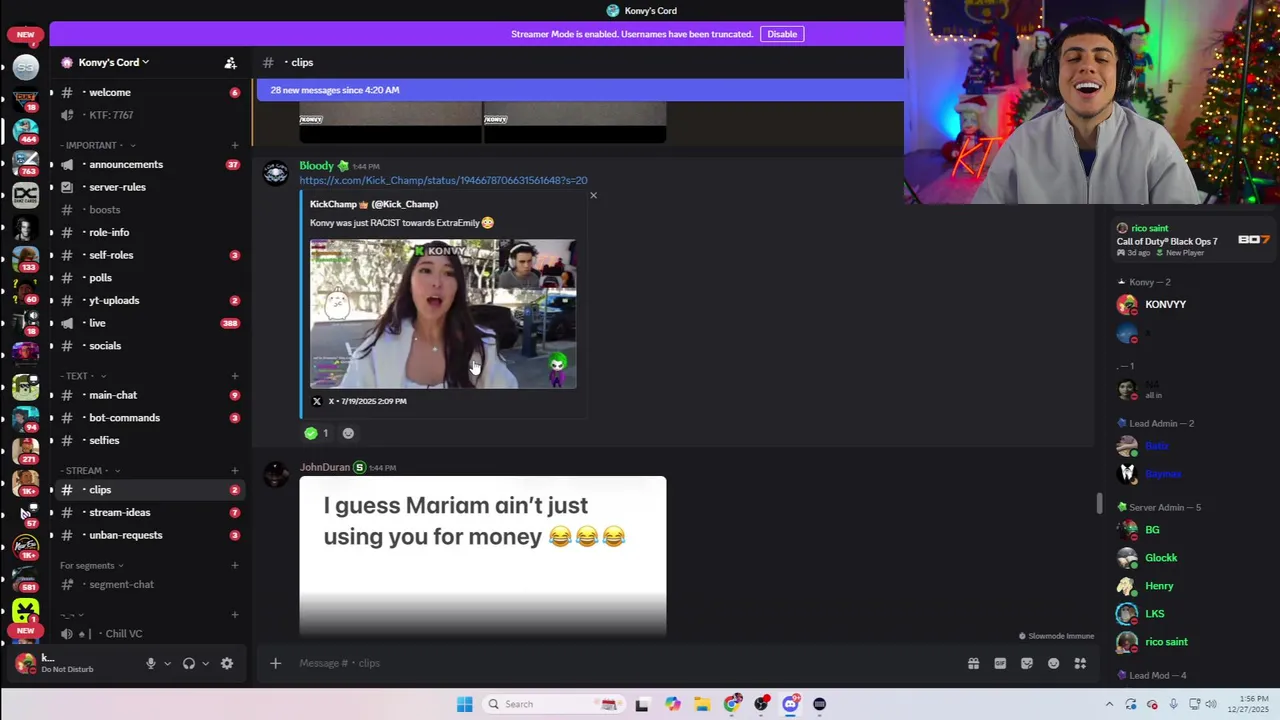Toggle the headphones deafen button
Image resolution: width=1280 pixels, height=720 pixels.
tap(189, 663)
